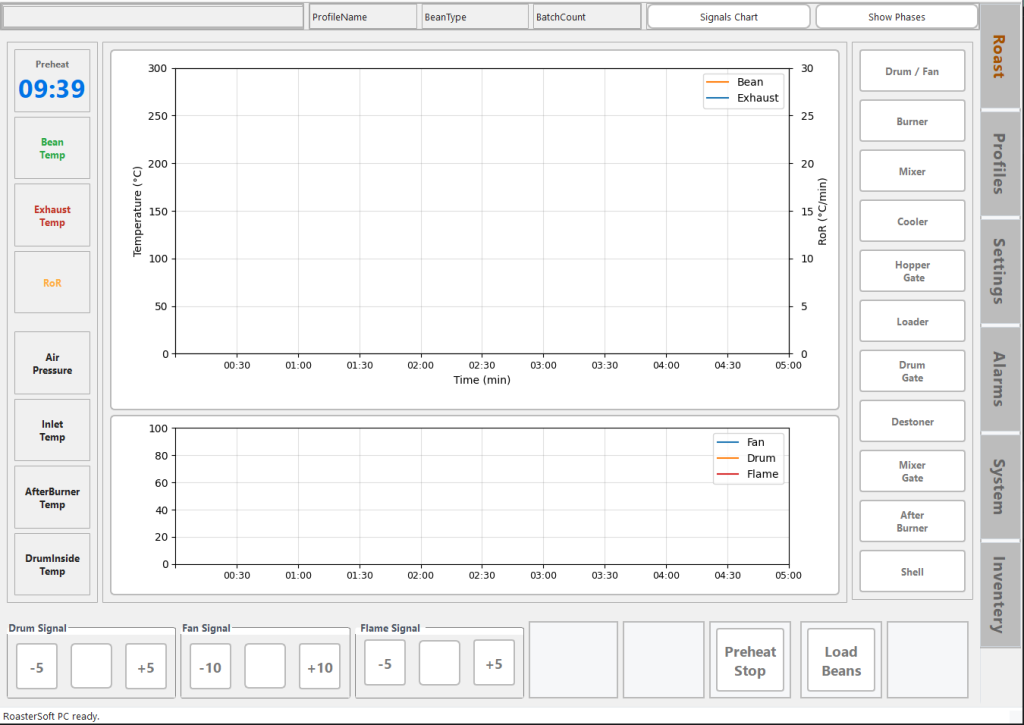Click the Shell button
This screenshot has width=1024, height=725.
pyautogui.click(x=912, y=572)
